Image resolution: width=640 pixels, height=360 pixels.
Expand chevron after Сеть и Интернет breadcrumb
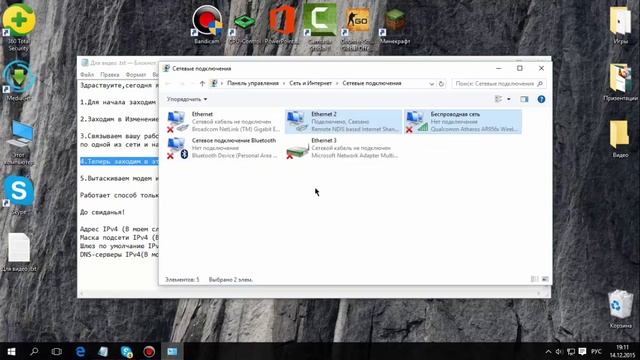pos(337,83)
